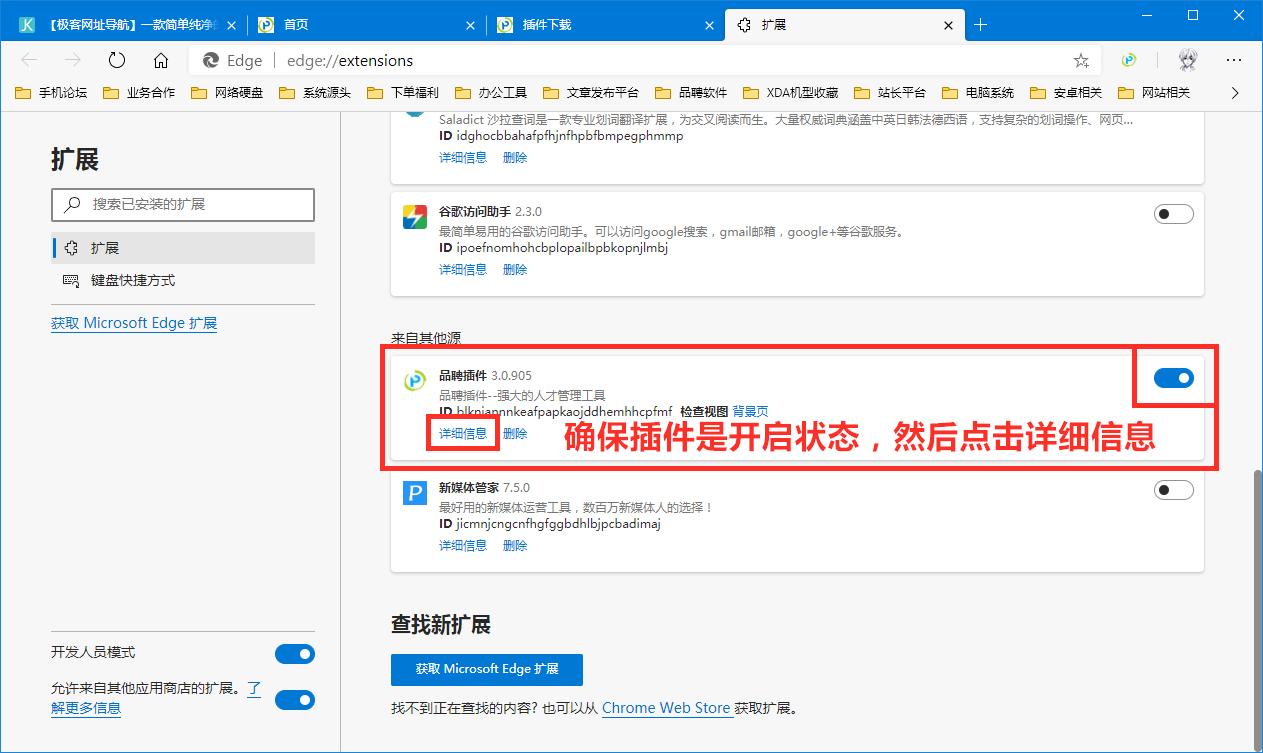Expand the favorites bar overflow chevron
1263x753 pixels.
click(x=1235, y=92)
